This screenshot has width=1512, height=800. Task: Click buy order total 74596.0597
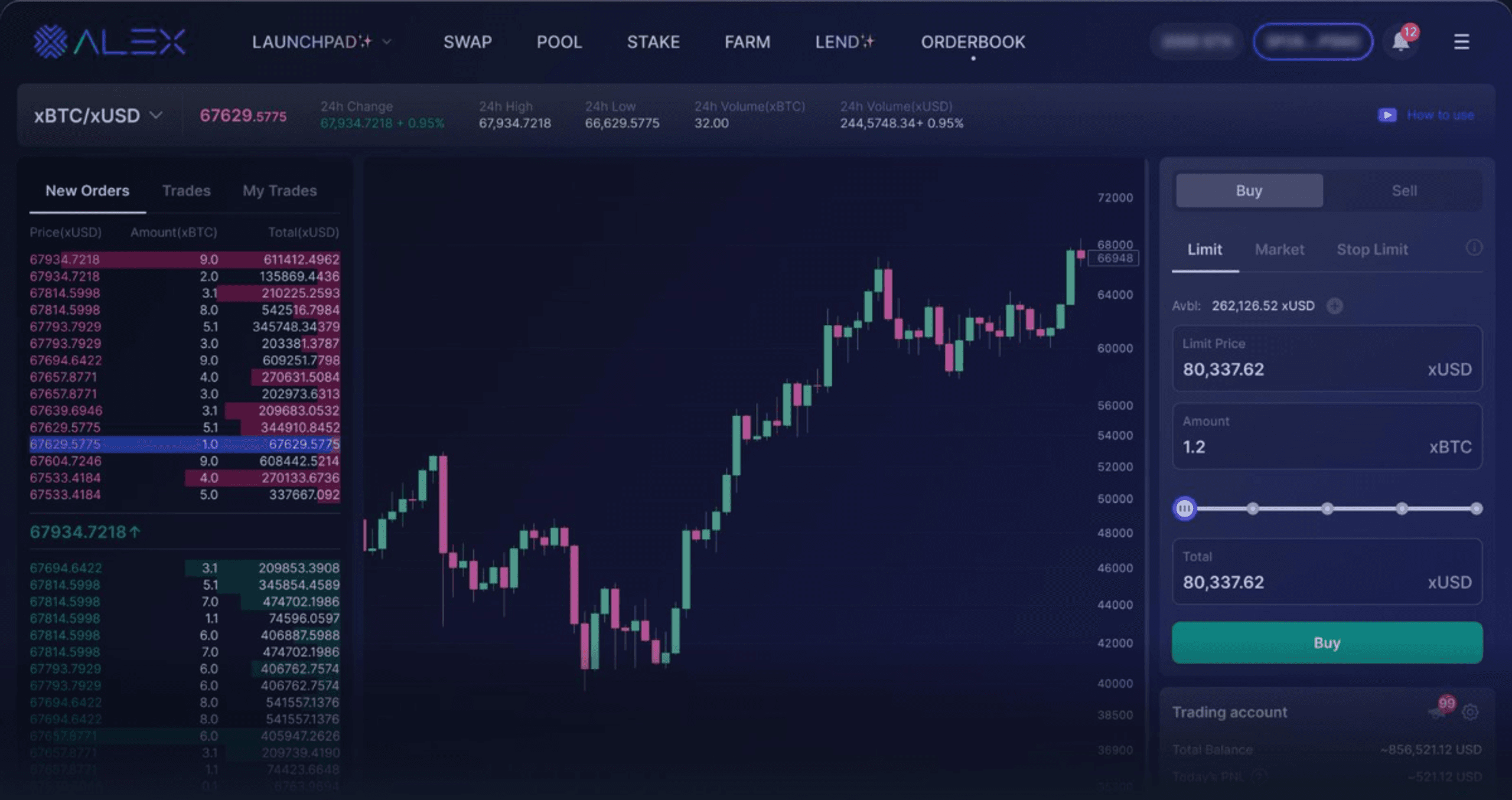304,619
